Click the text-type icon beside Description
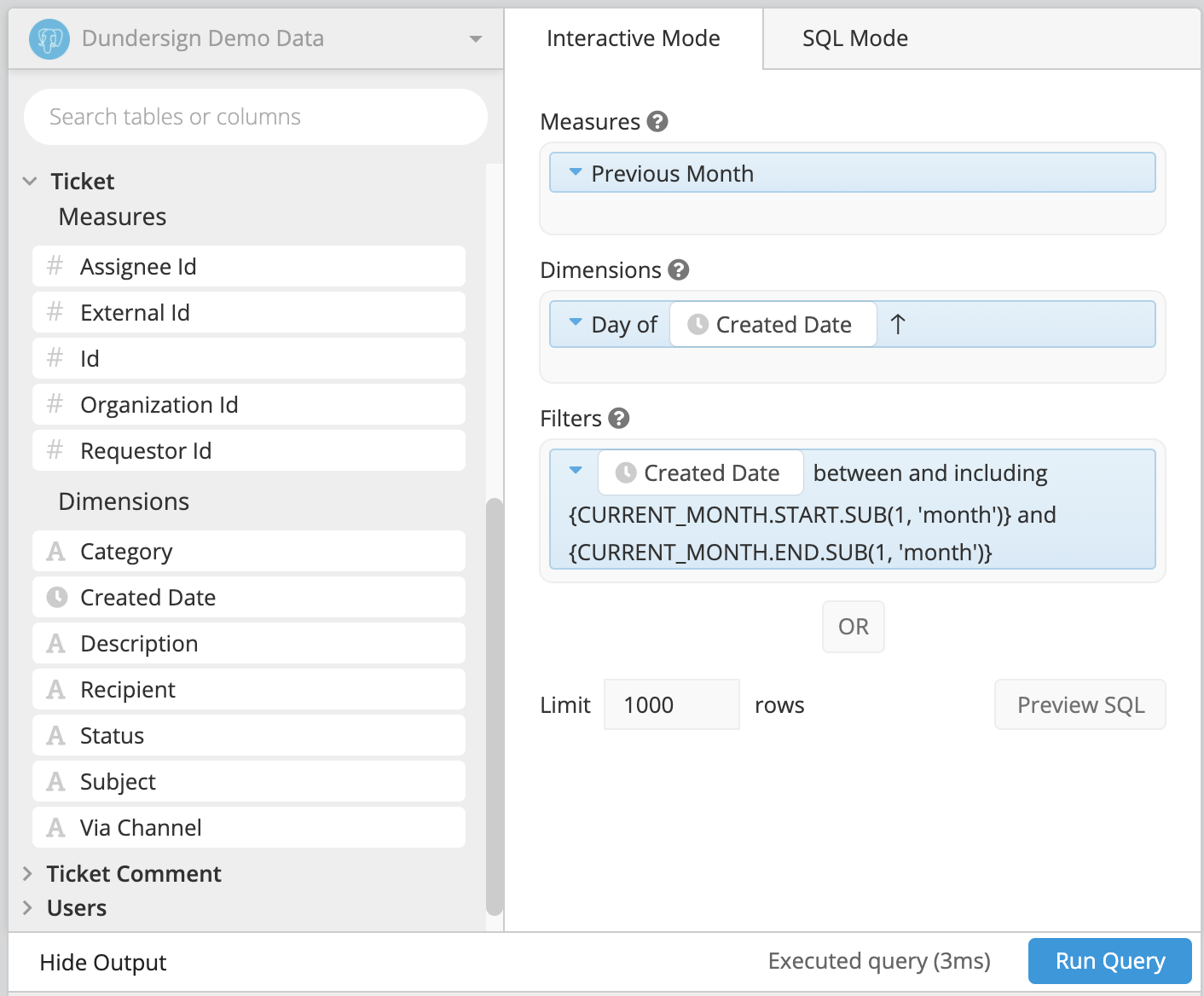 [x=56, y=644]
